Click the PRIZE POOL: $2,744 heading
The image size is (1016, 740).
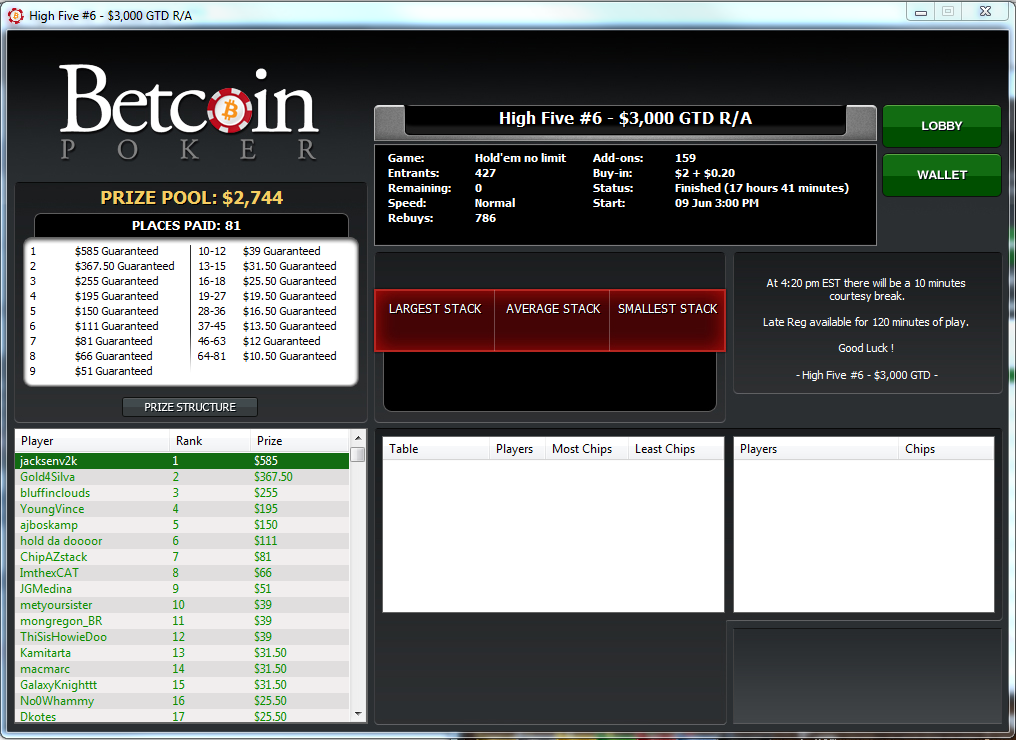(192, 198)
